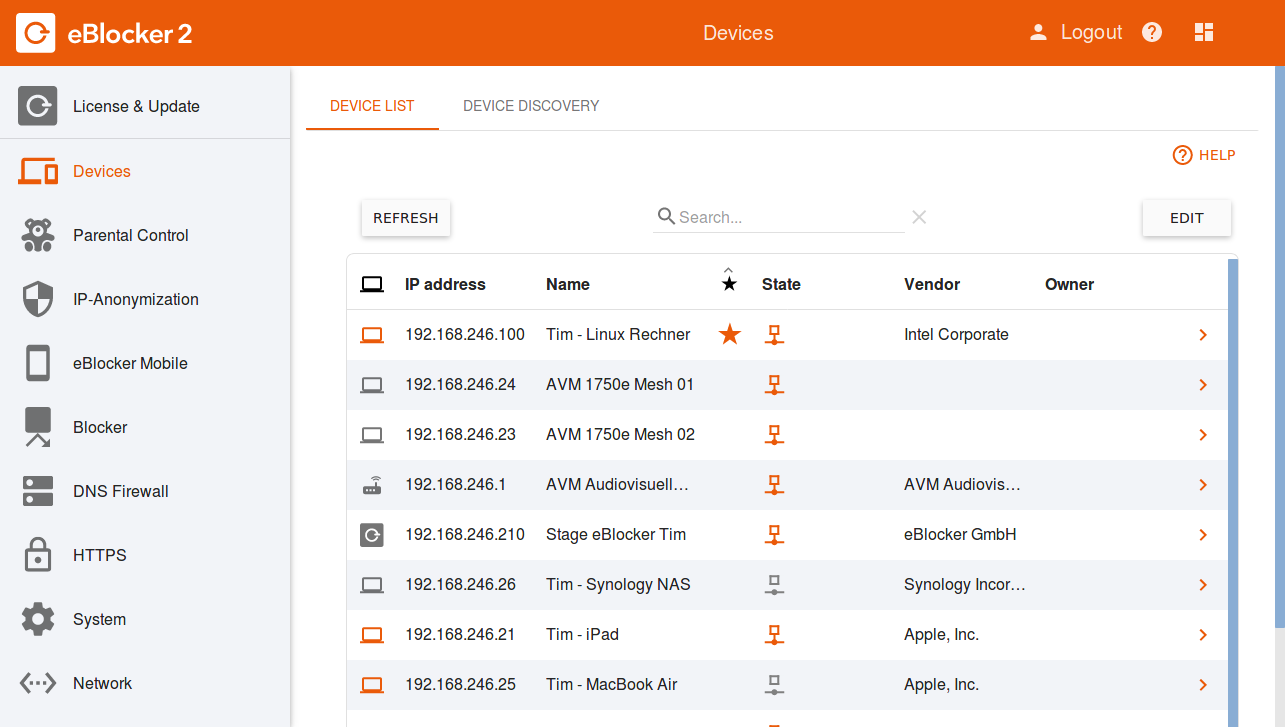Viewport: 1285px width, 727px height.
Task: Clear the search field with X icon
Action: 919,217
